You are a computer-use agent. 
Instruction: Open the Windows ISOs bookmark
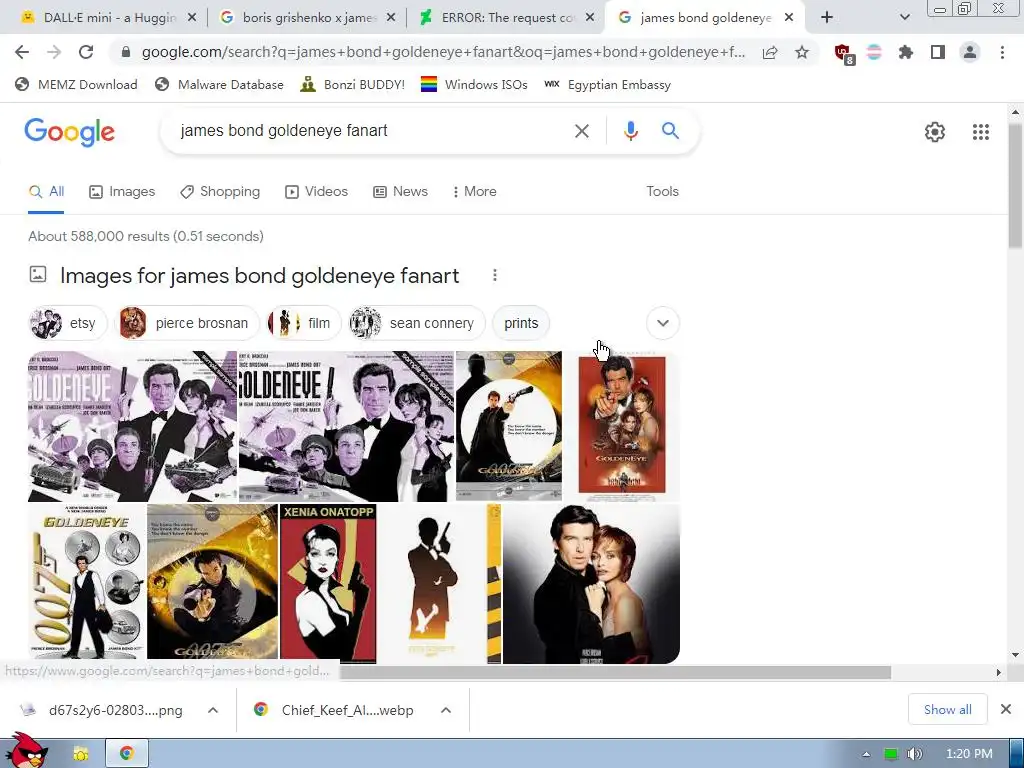click(474, 84)
